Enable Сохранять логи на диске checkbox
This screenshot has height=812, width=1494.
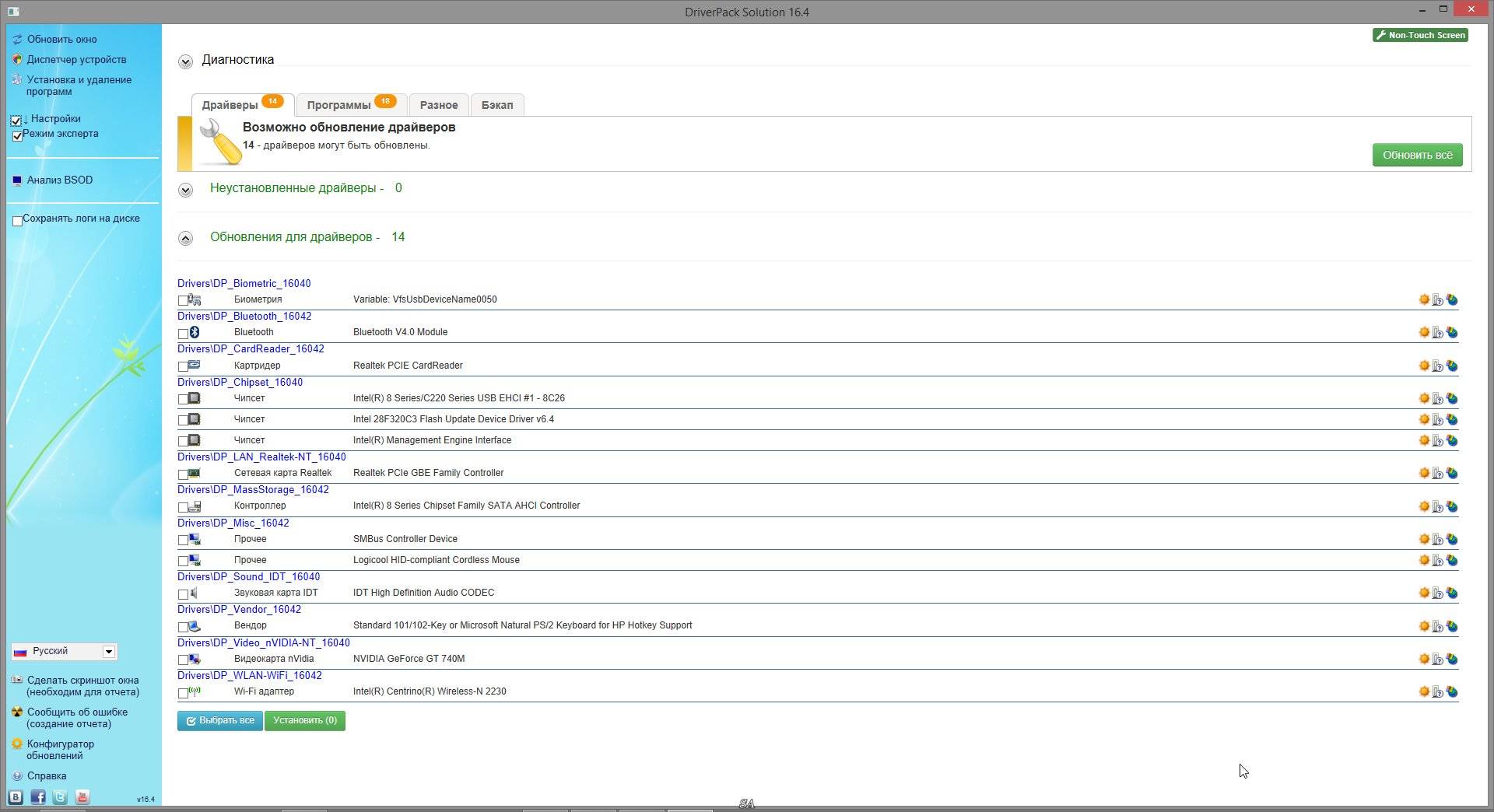point(17,221)
